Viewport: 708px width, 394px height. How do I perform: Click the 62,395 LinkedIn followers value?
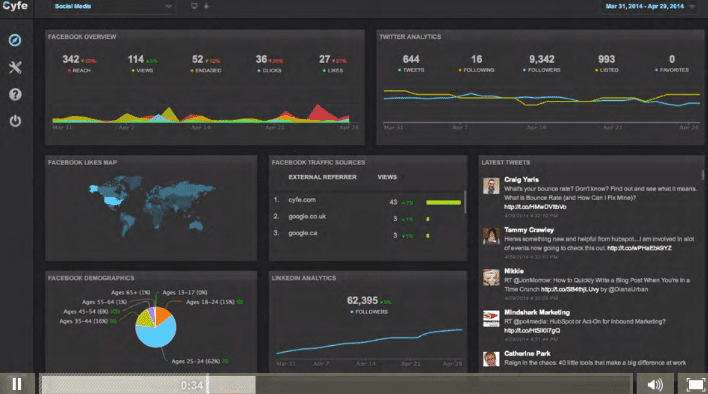pos(362,301)
